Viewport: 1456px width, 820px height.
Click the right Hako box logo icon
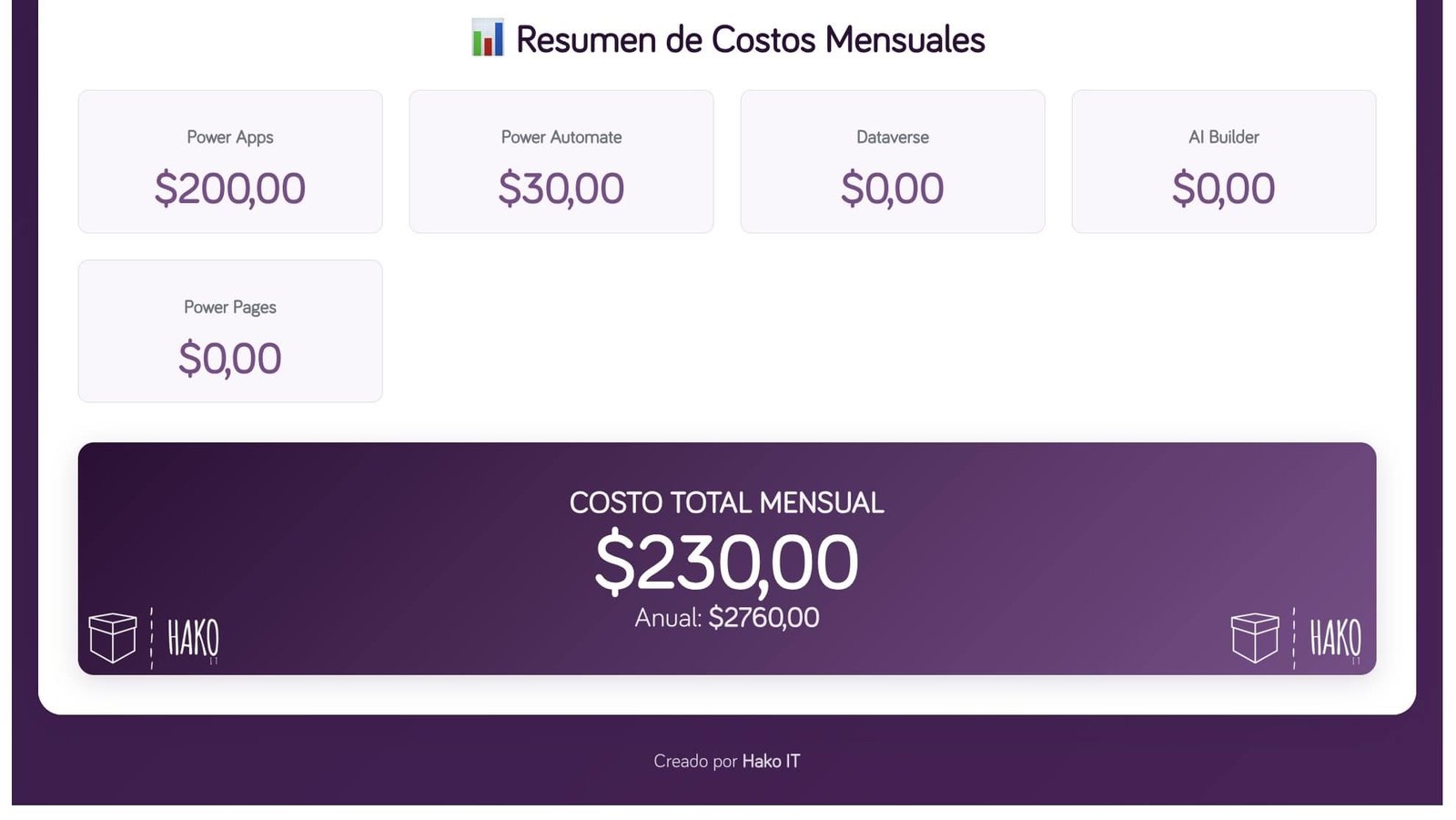pyautogui.click(x=1254, y=637)
